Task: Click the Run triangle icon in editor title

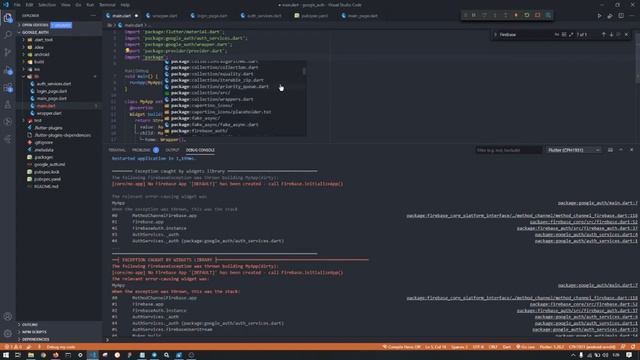Action: 599,16
